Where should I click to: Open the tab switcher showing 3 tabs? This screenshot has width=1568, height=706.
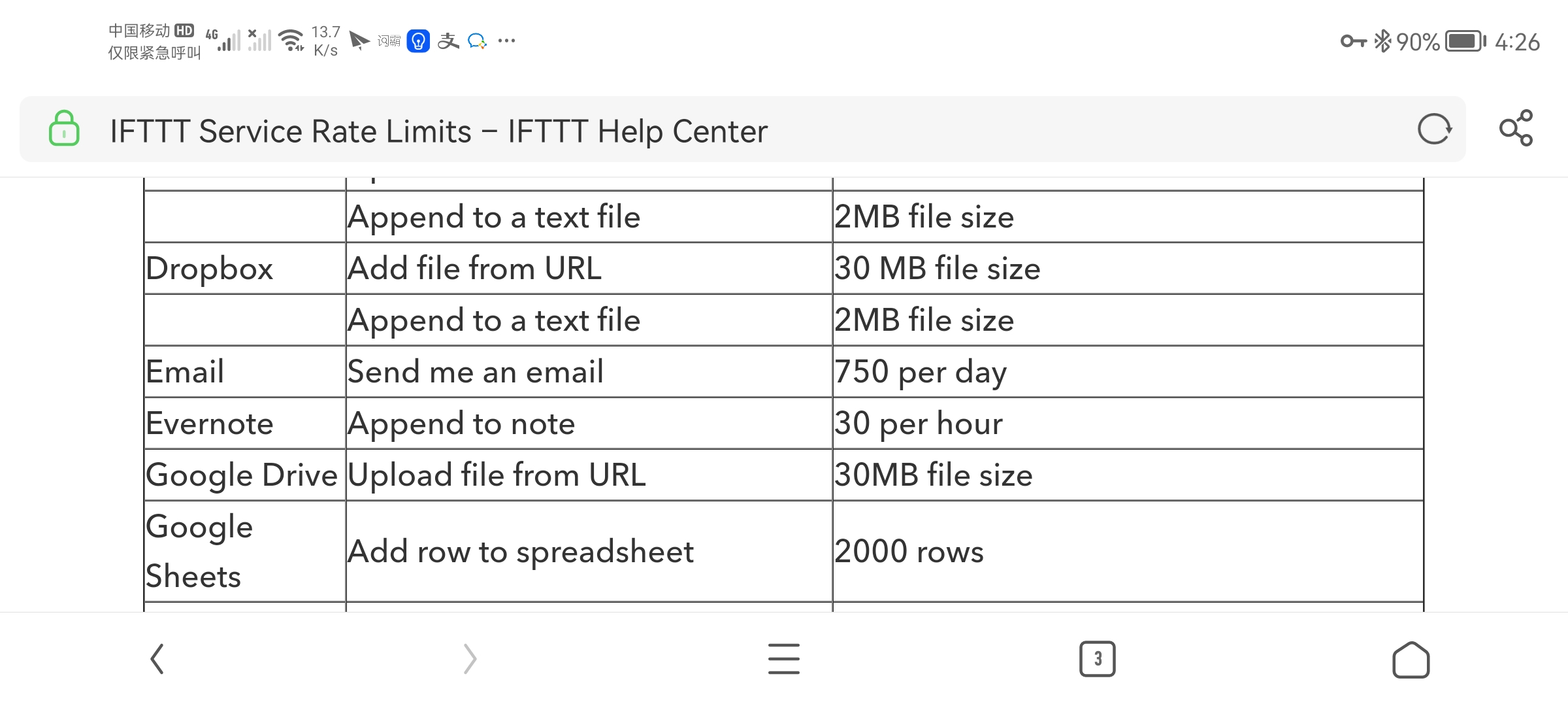click(1098, 660)
